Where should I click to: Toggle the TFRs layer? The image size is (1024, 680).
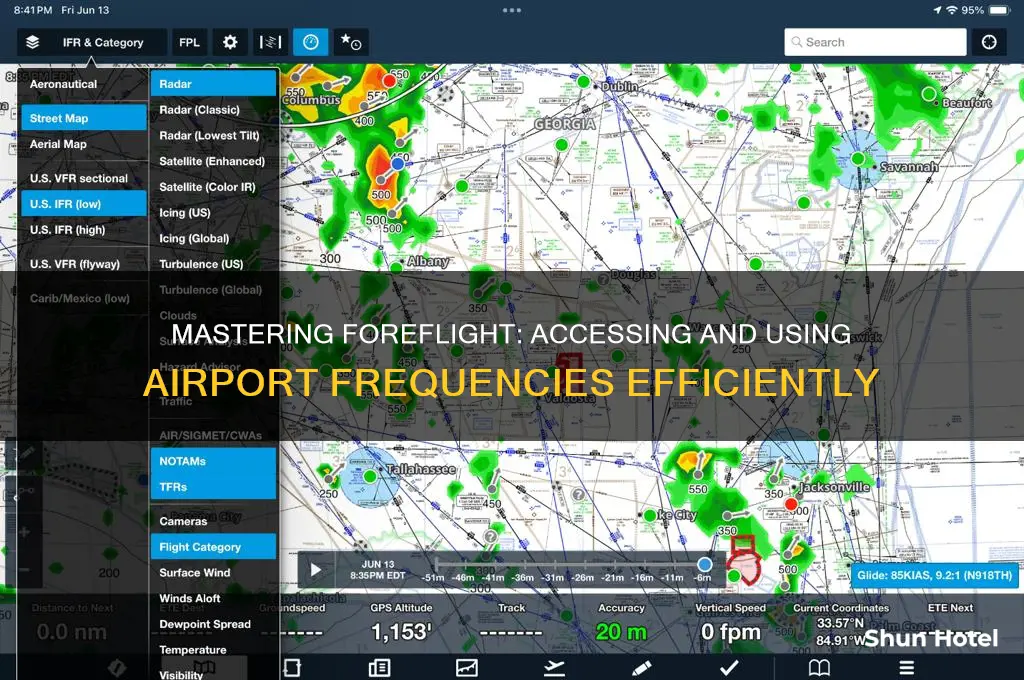213,487
